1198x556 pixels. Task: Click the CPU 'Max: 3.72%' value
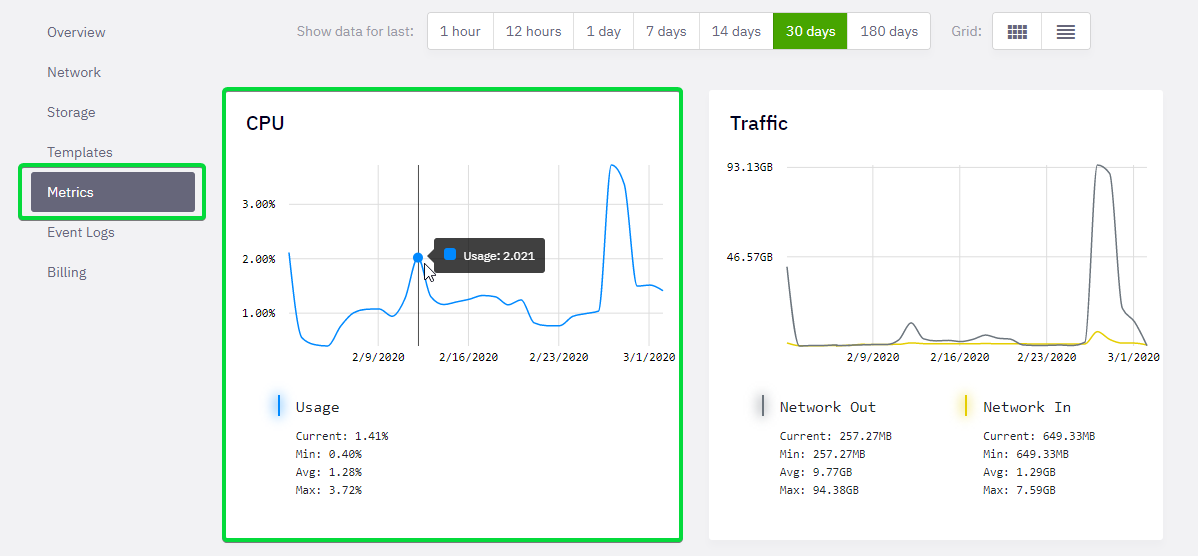[329, 490]
